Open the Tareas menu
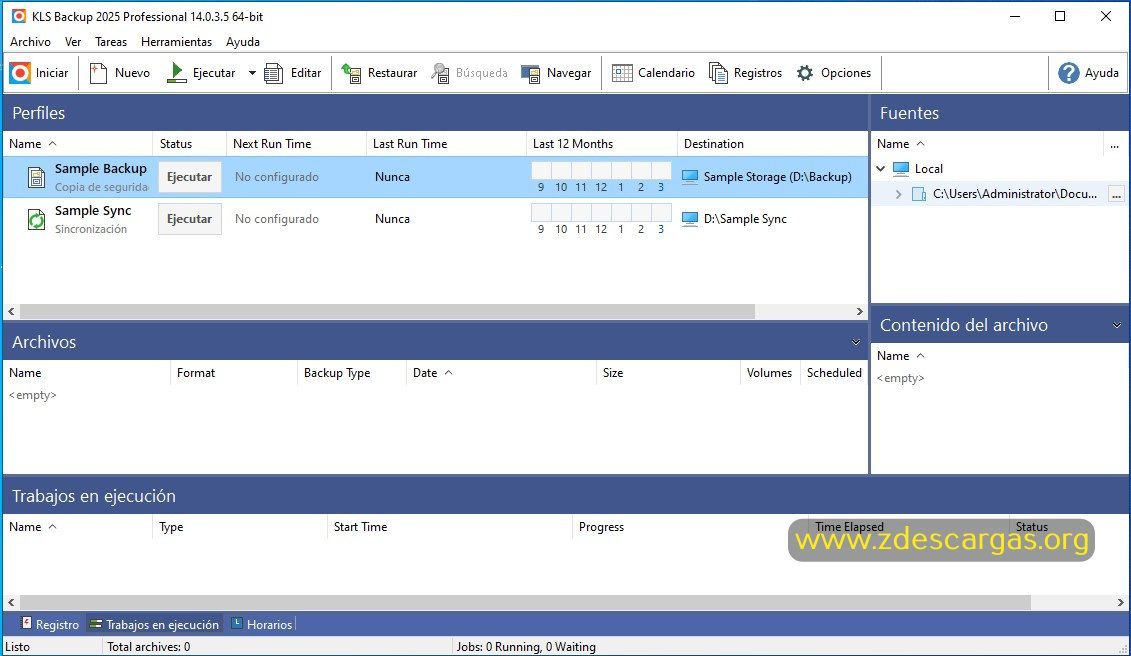 tap(111, 42)
